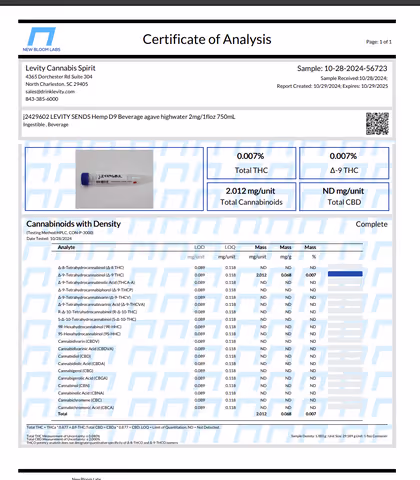Click the Levity Cannabis Spirit company name
Screen dimensions: 420x480
click(x=60, y=68)
